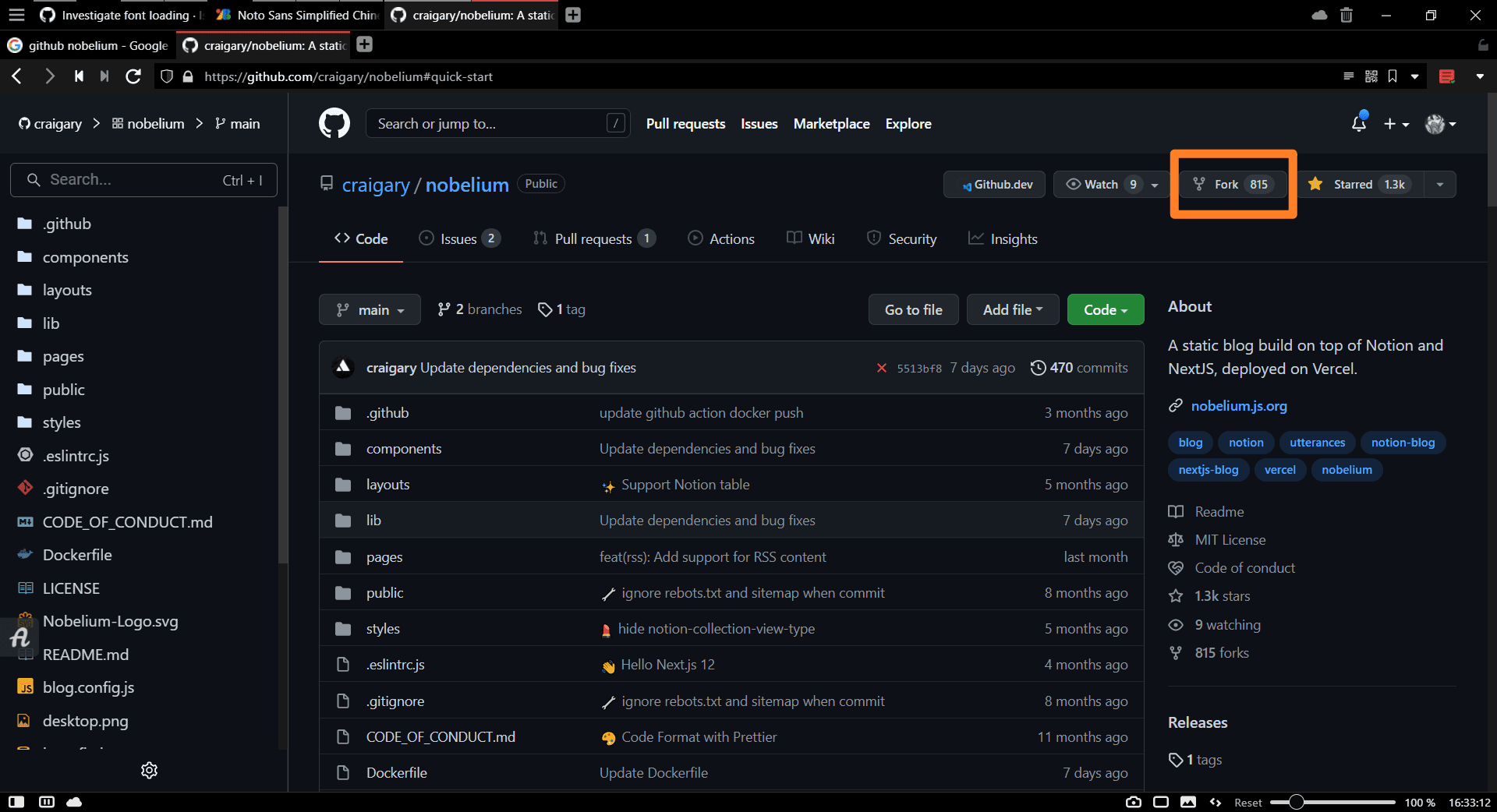Viewport: 1497px width, 812px height.
Task: Toggle tab tiling icon in status bar
Action: coord(1161,802)
